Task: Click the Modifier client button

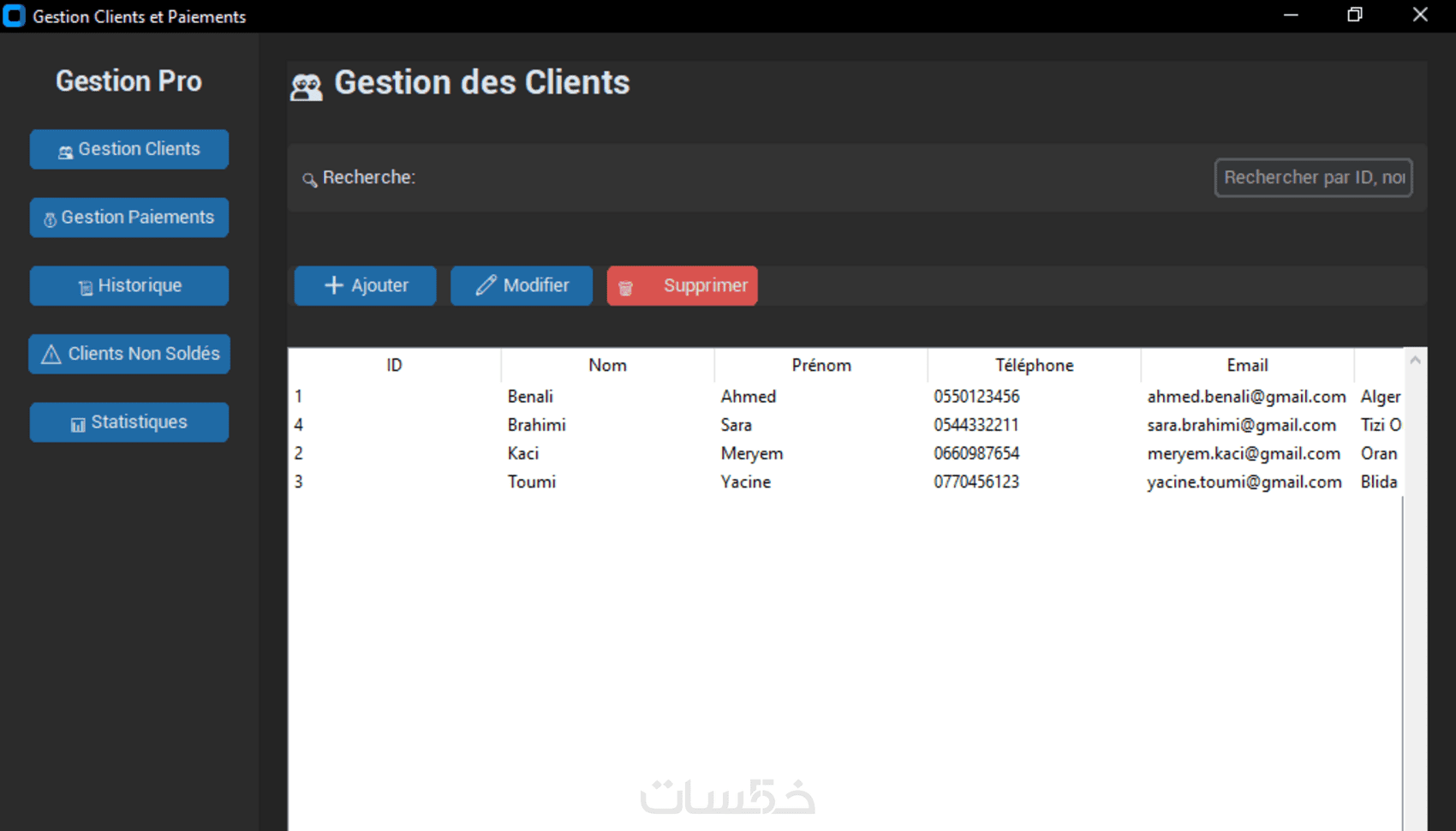Action: point(522,285)
